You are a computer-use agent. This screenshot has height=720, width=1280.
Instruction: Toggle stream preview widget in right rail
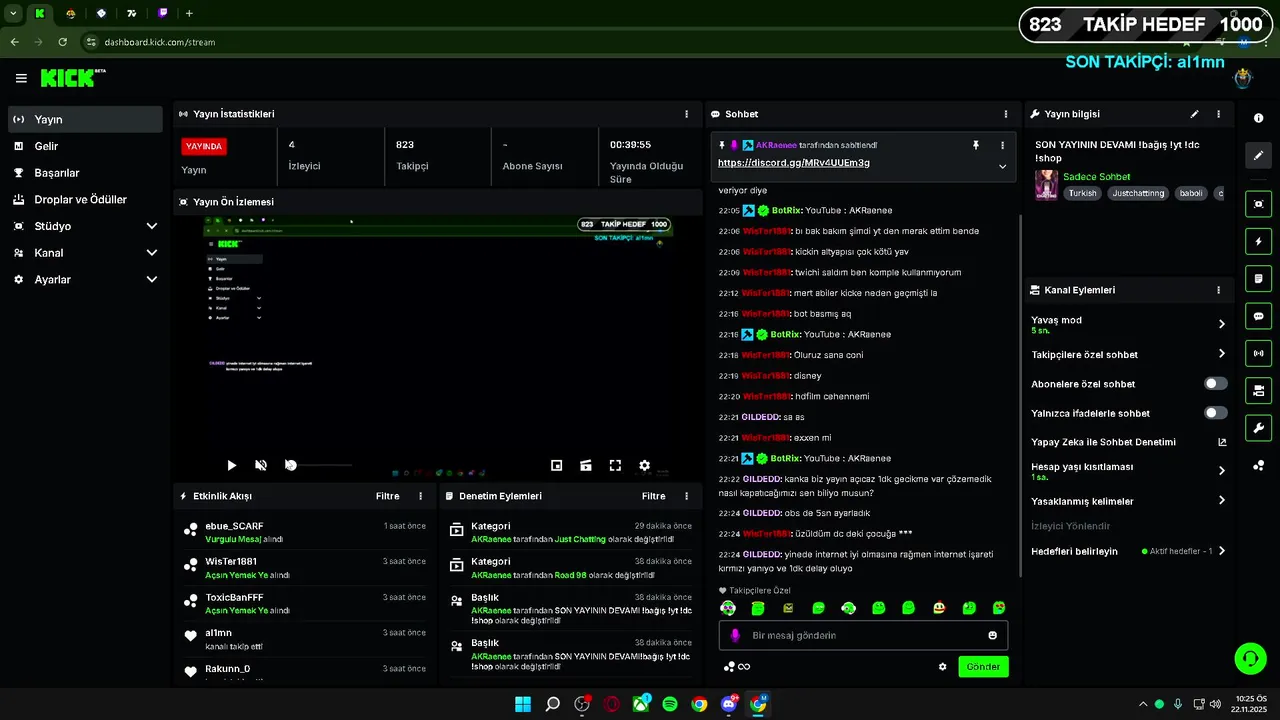[1258, 204]
